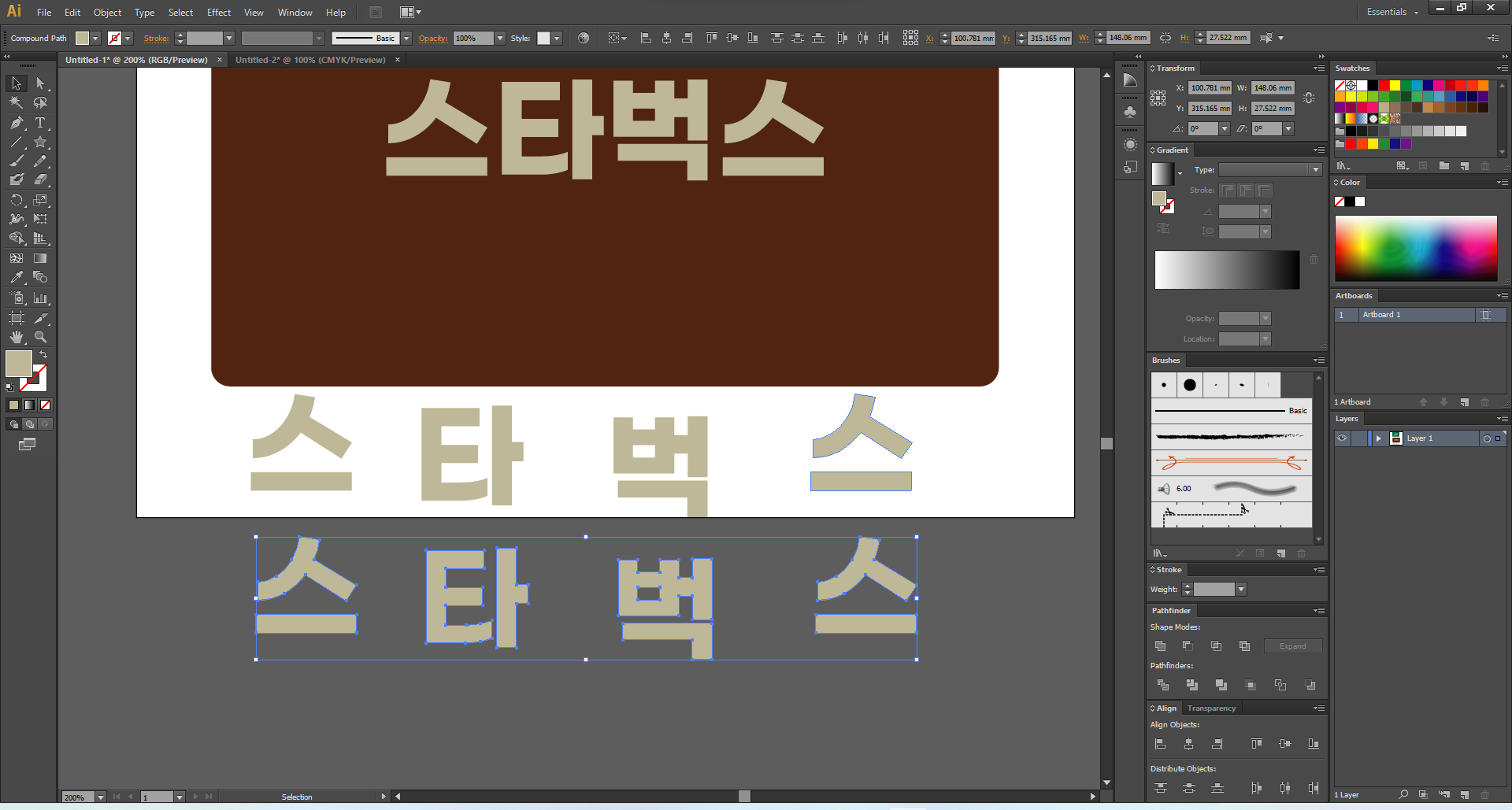Open the Opacity dropdown arrow in control bar
This screenshot has width=1512, height=810.
(499, 39)
